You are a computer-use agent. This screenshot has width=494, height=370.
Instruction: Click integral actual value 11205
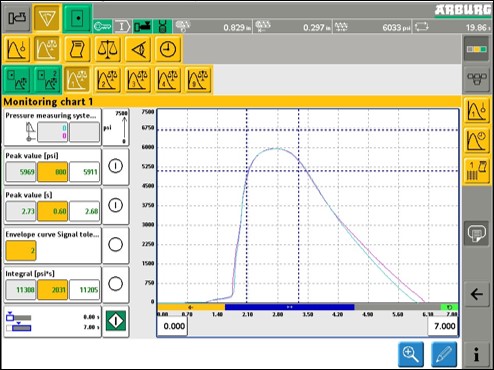click(x=85, y=290)
